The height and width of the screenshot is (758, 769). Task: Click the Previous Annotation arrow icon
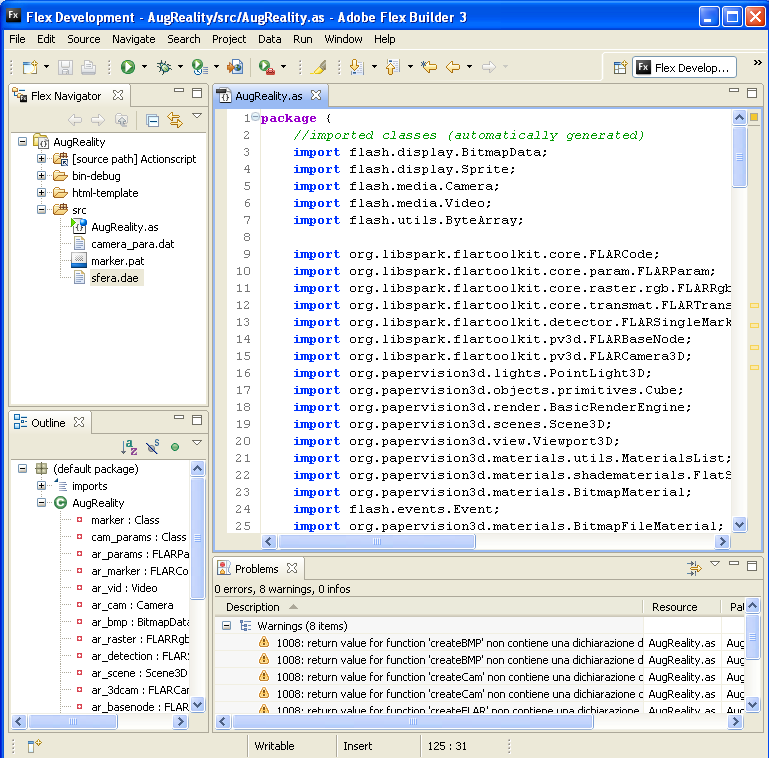[x=393, y=67]
